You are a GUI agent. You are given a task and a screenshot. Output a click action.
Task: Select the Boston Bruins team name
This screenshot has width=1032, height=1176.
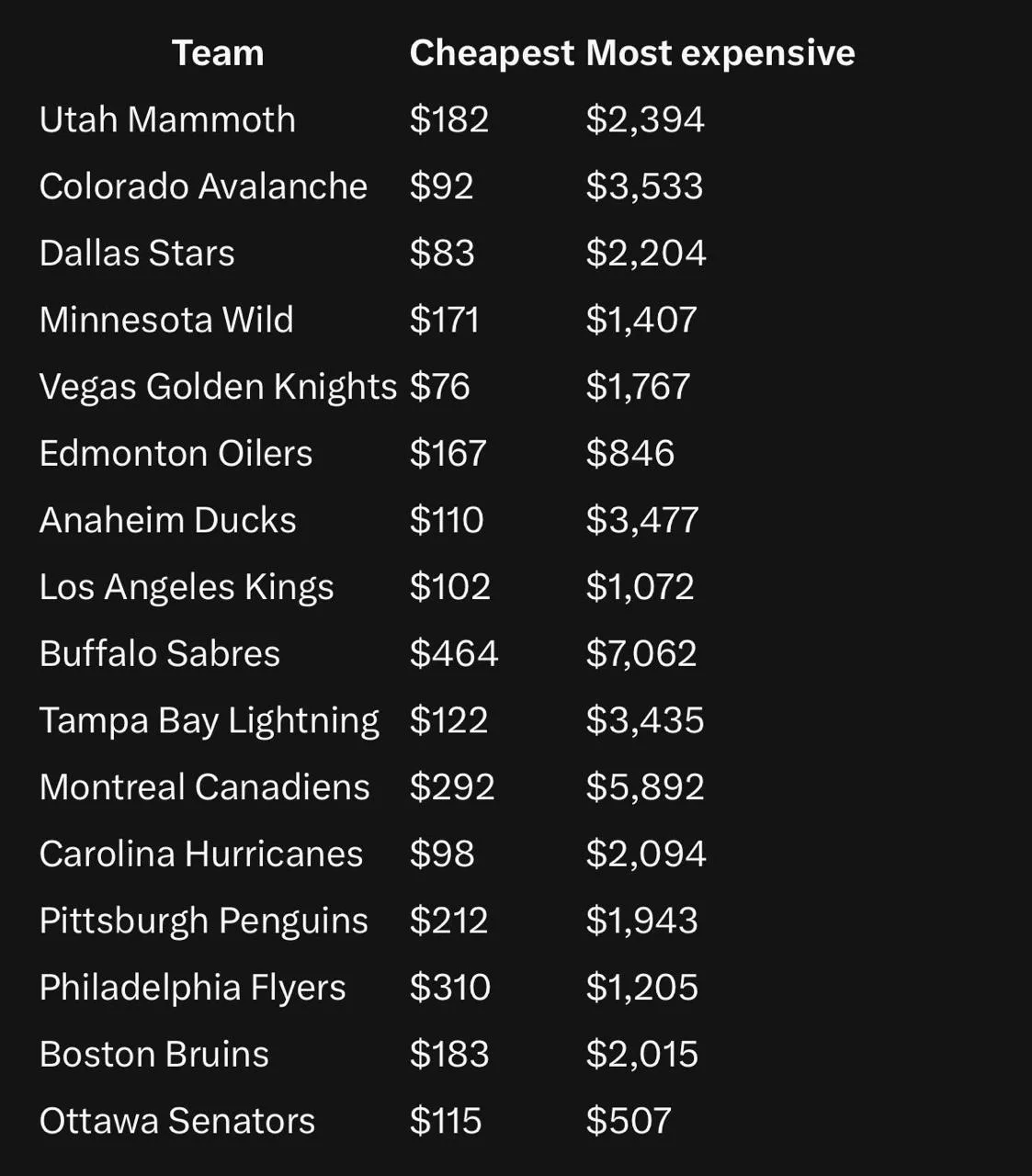153,1054
